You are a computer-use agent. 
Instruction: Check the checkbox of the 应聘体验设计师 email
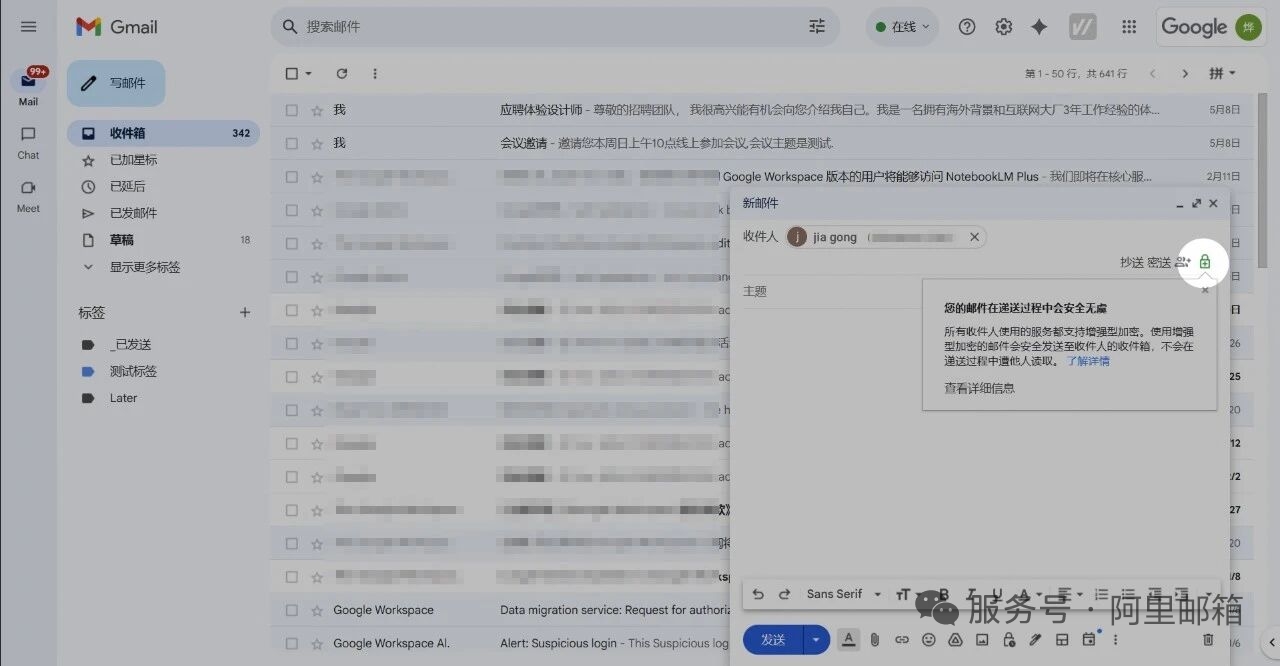click(293, 109)
